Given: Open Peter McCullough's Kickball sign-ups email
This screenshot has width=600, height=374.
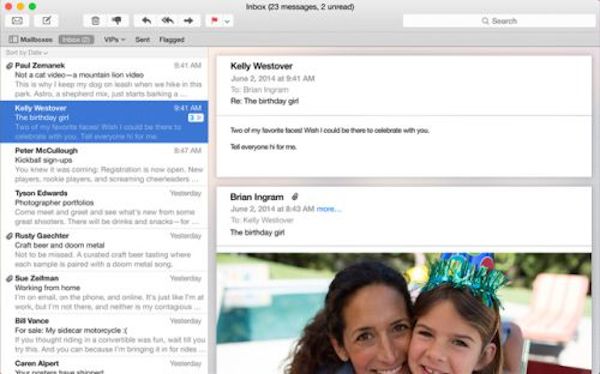Looking at the screenshot, I should (x=104, y=165).
